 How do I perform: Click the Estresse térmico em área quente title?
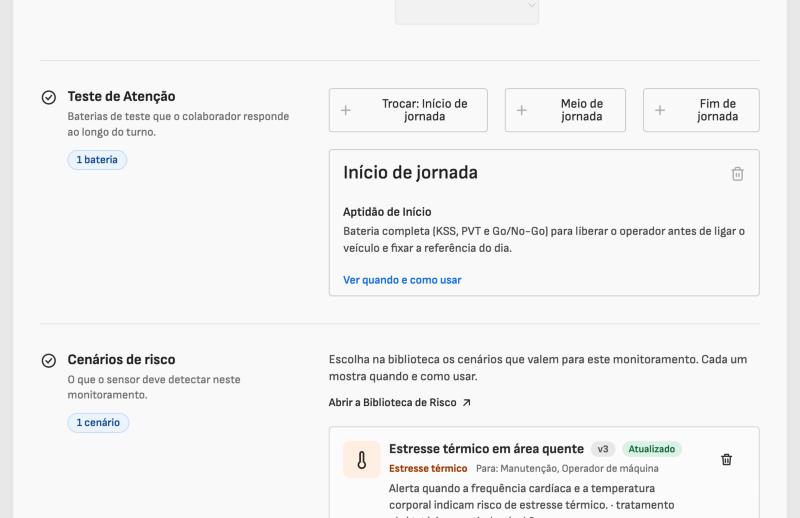(x=486, y=449)
